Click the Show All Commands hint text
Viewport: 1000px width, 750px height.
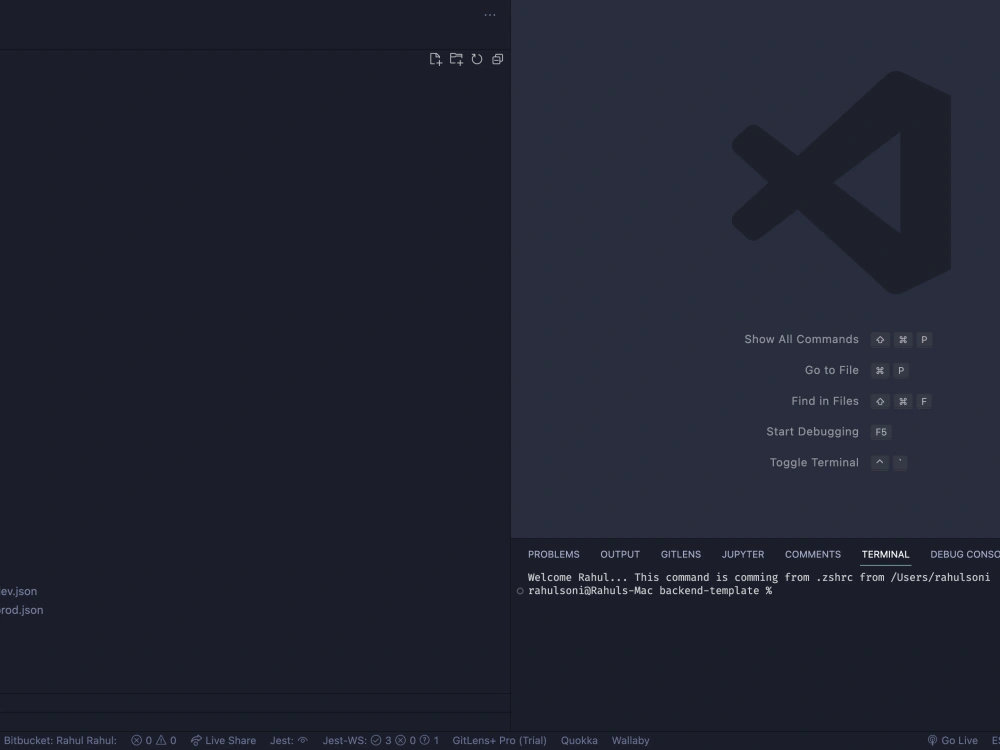coord(801,339)
